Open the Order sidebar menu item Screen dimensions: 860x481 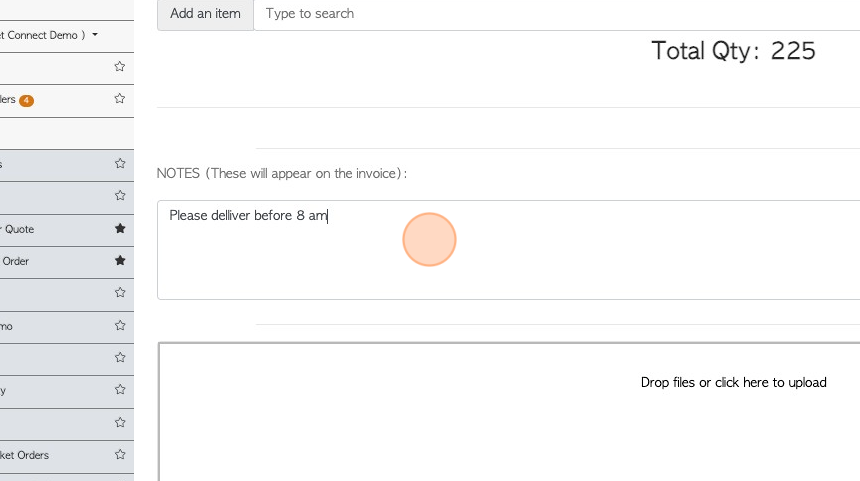coord(15,261)
